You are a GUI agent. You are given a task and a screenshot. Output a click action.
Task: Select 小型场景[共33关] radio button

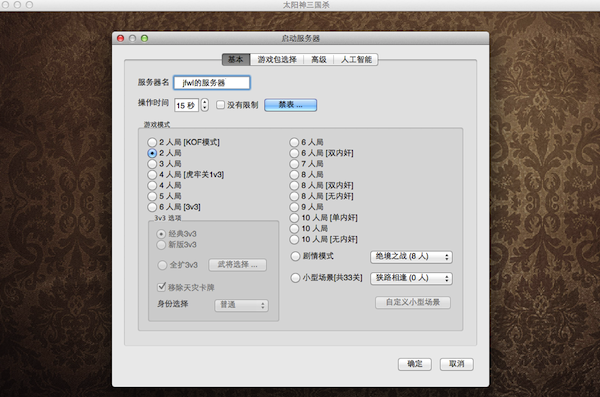[295, 278]
